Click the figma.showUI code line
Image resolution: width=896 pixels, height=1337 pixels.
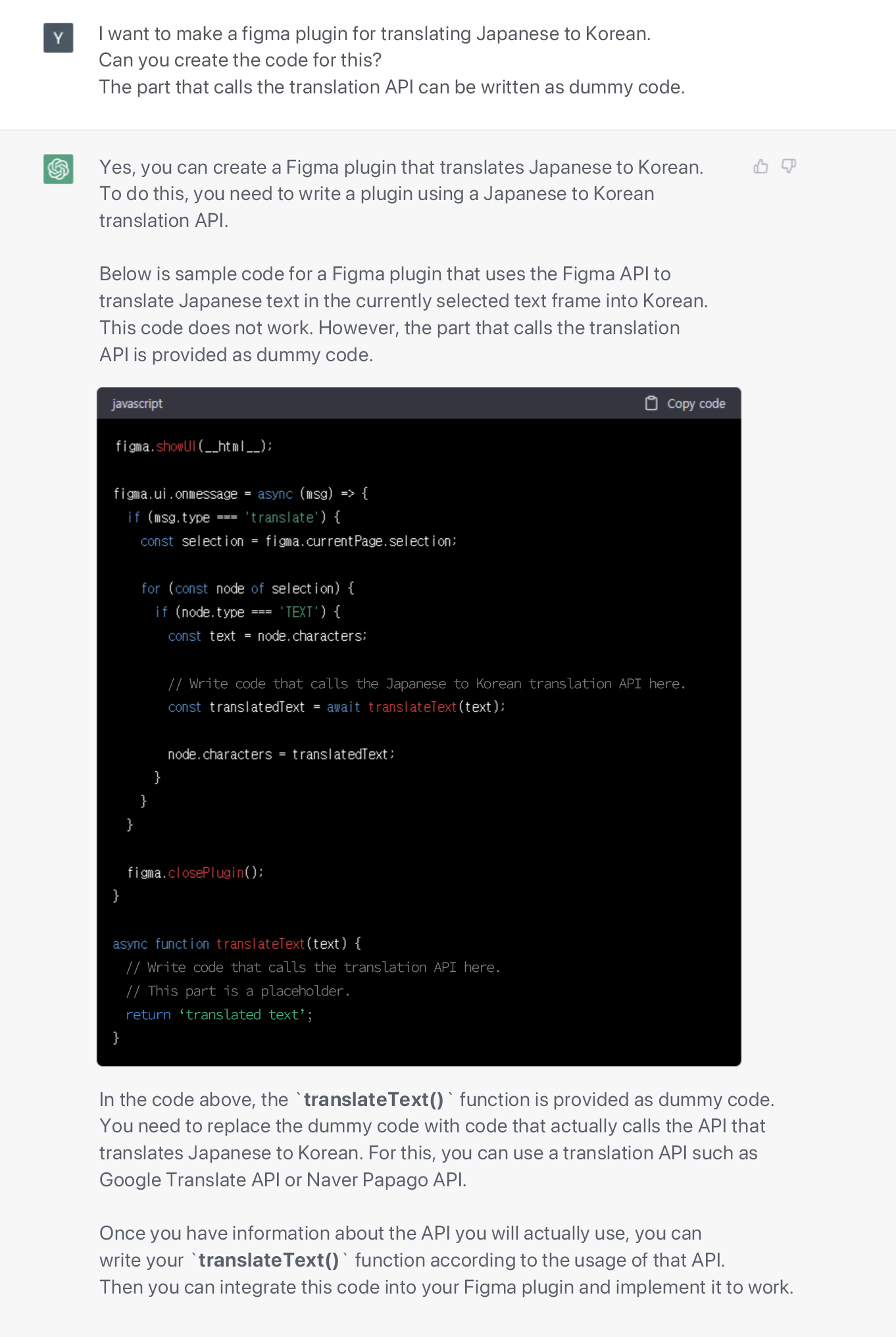193,447
